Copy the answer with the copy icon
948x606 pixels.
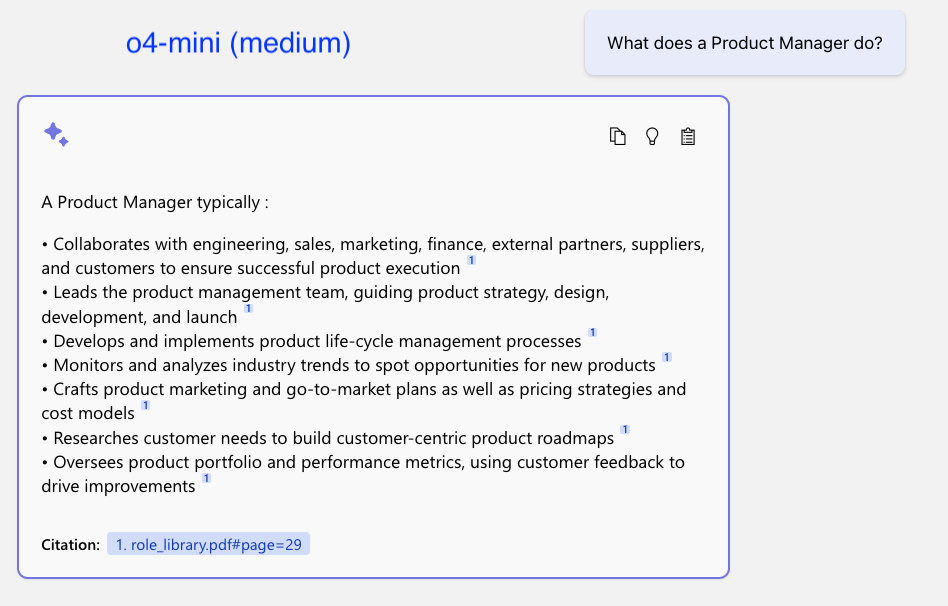pos(617,136)
